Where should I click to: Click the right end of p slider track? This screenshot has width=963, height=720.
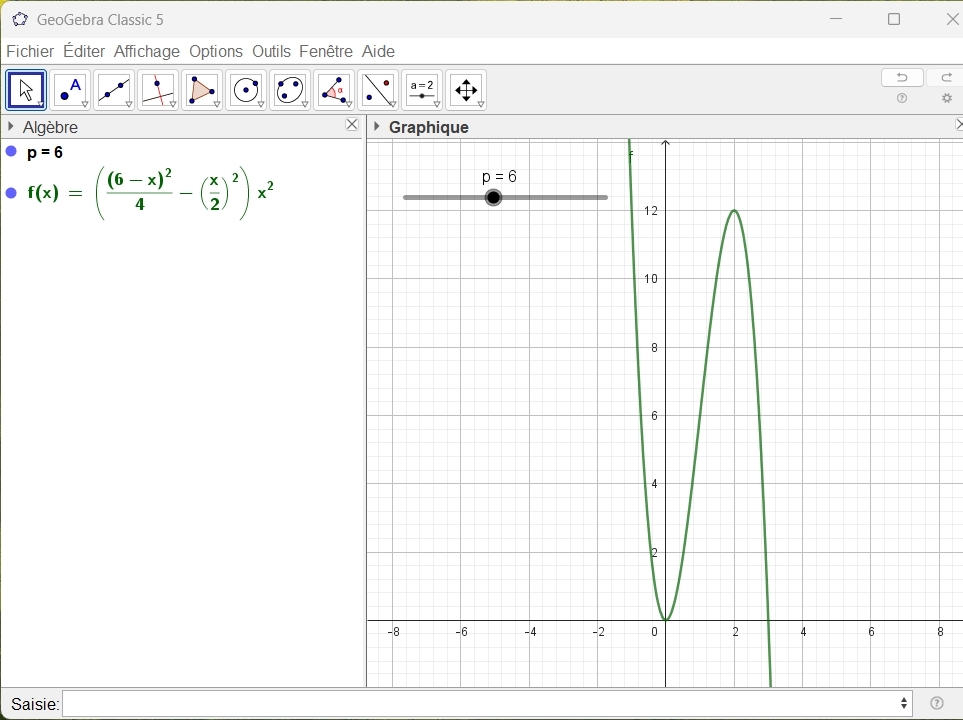(x=606, y=197)
